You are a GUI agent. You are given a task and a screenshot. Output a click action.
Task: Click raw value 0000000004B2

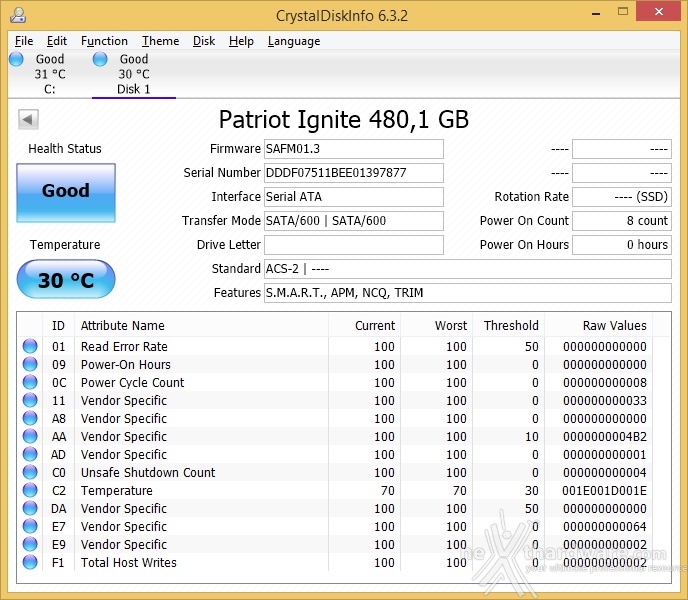tap(605, 436)
